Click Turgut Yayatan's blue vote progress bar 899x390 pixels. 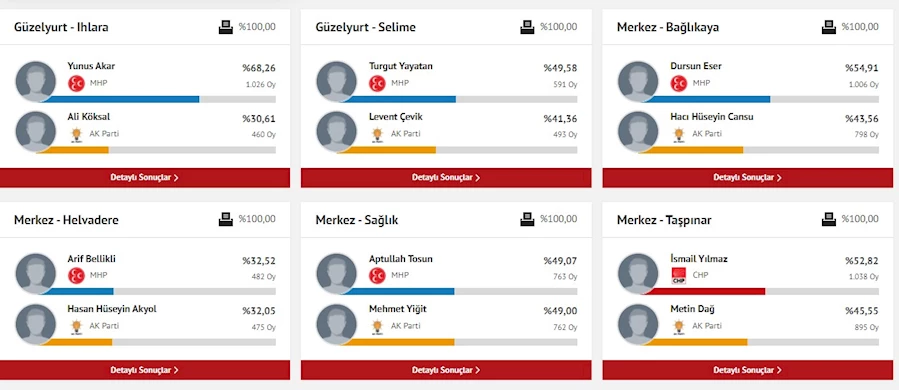coord(400,99)
